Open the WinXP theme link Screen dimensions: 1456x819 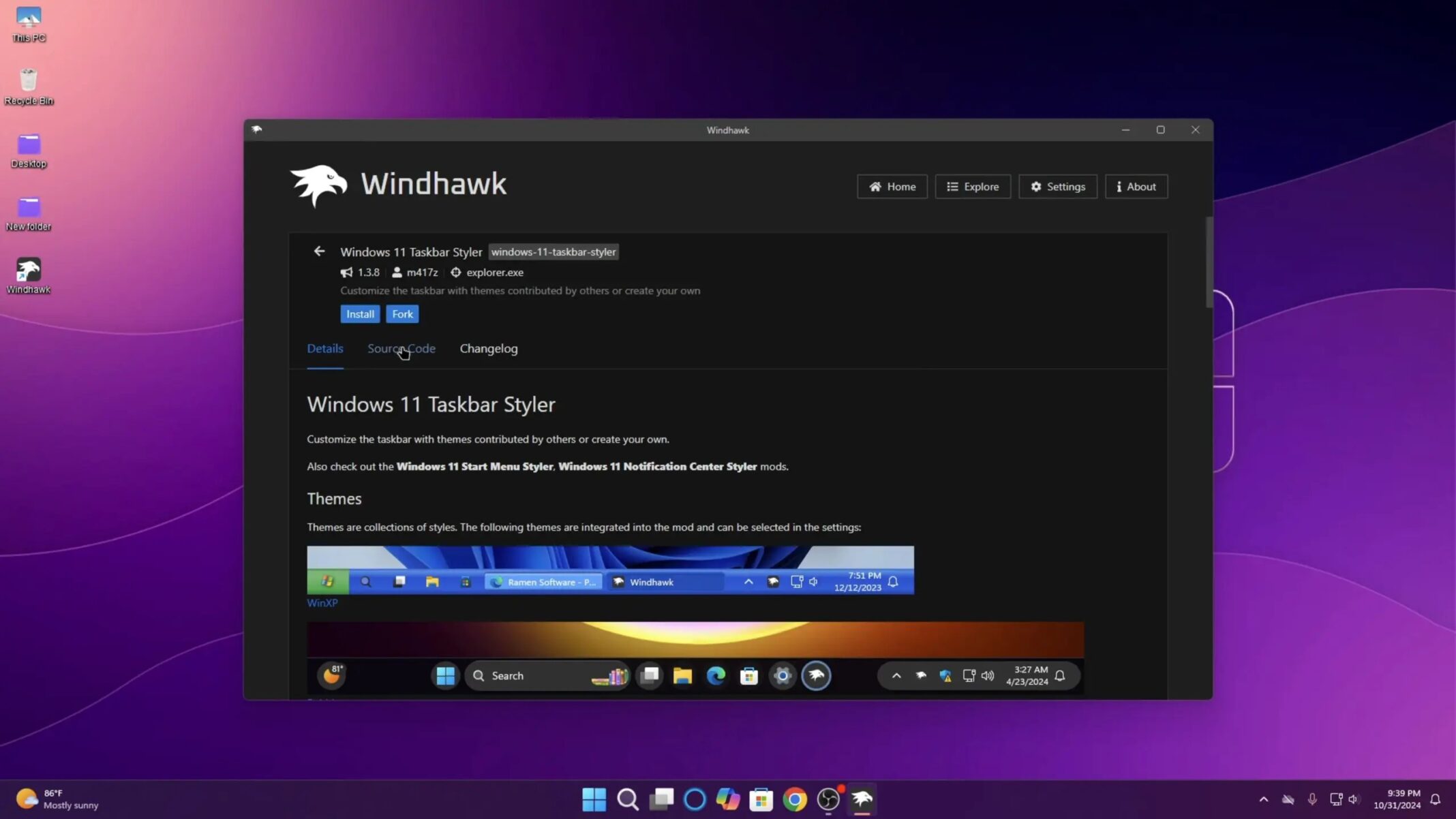[x=322, y=602]
